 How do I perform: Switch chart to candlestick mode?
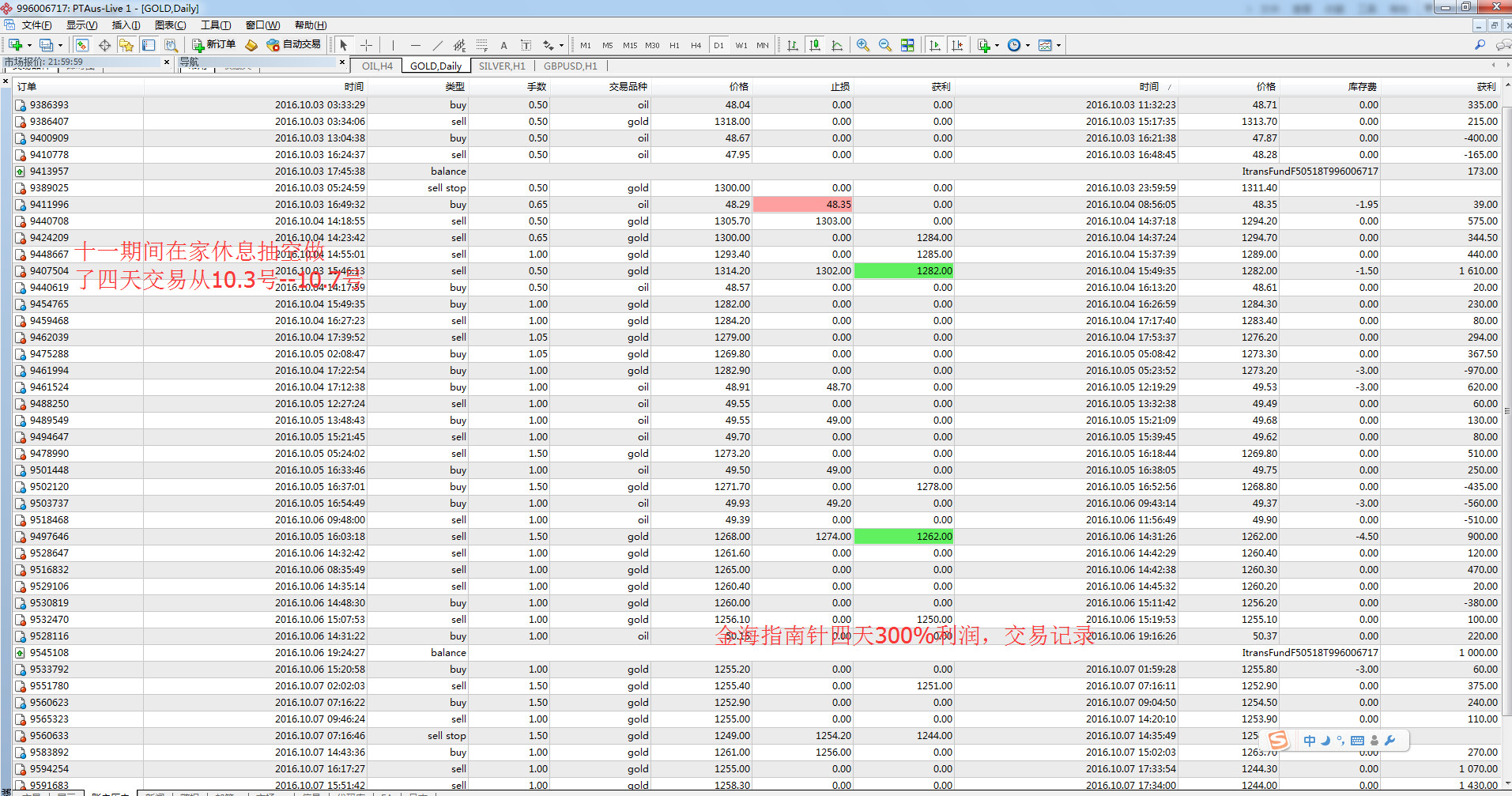click(815, 45)
